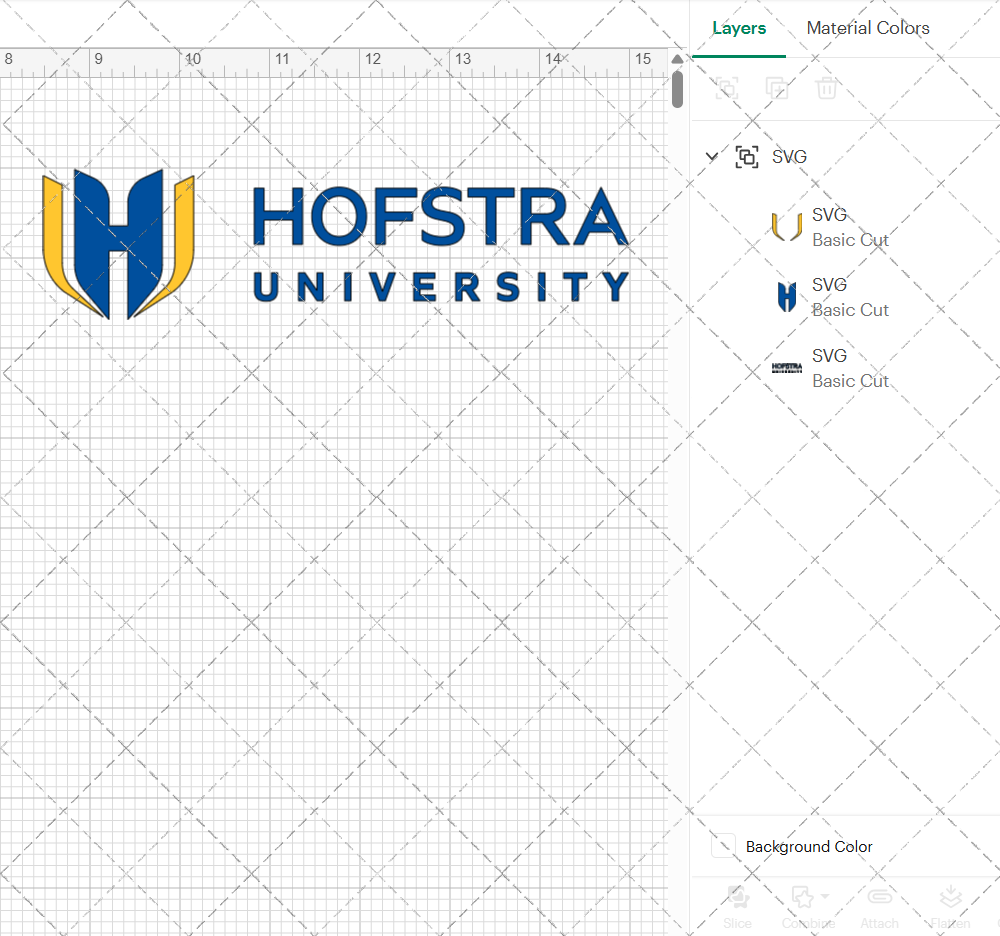Screen dimensions: 1000x936
Task: Select the blue H layer thumbnail
Action: (x=787, y=297)
